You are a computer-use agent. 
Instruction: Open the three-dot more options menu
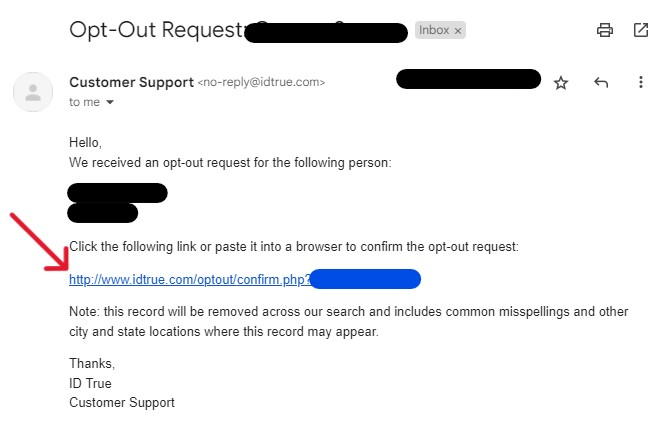point(641,82)
